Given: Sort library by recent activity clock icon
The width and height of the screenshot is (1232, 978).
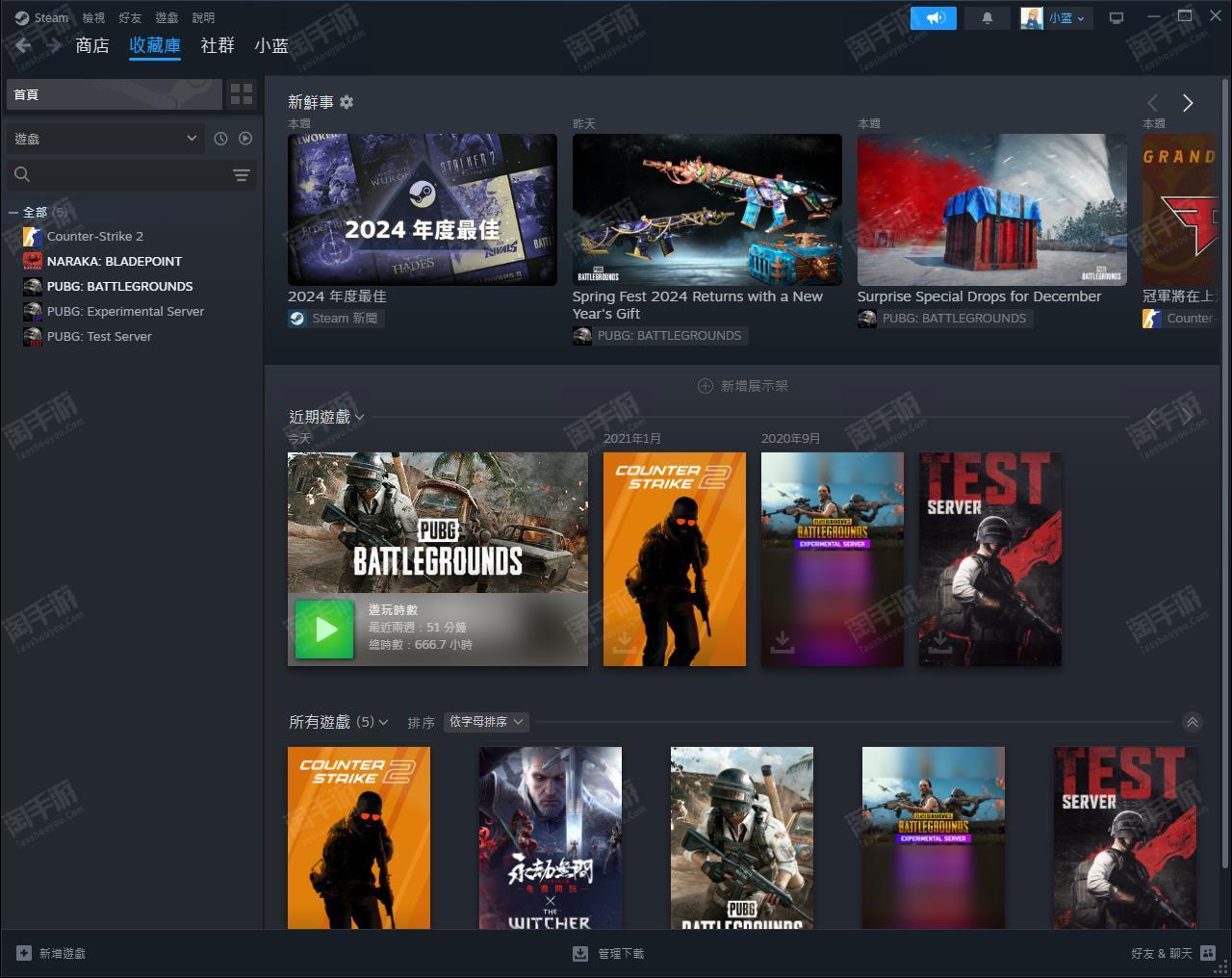Looking at the screenshot, I should pos(220,139).
